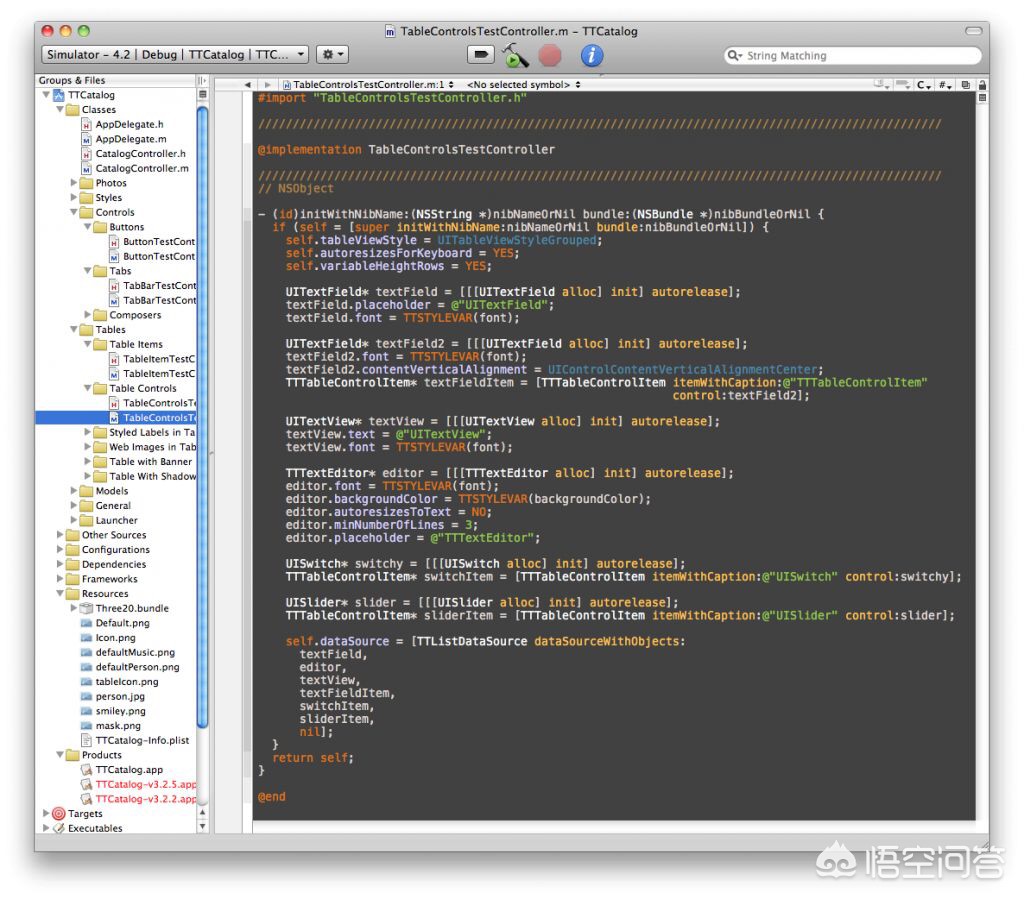The width and height of the screenshot is (1024, 899).
Task: Expand the Configurations group
Action: pos(60,550)
